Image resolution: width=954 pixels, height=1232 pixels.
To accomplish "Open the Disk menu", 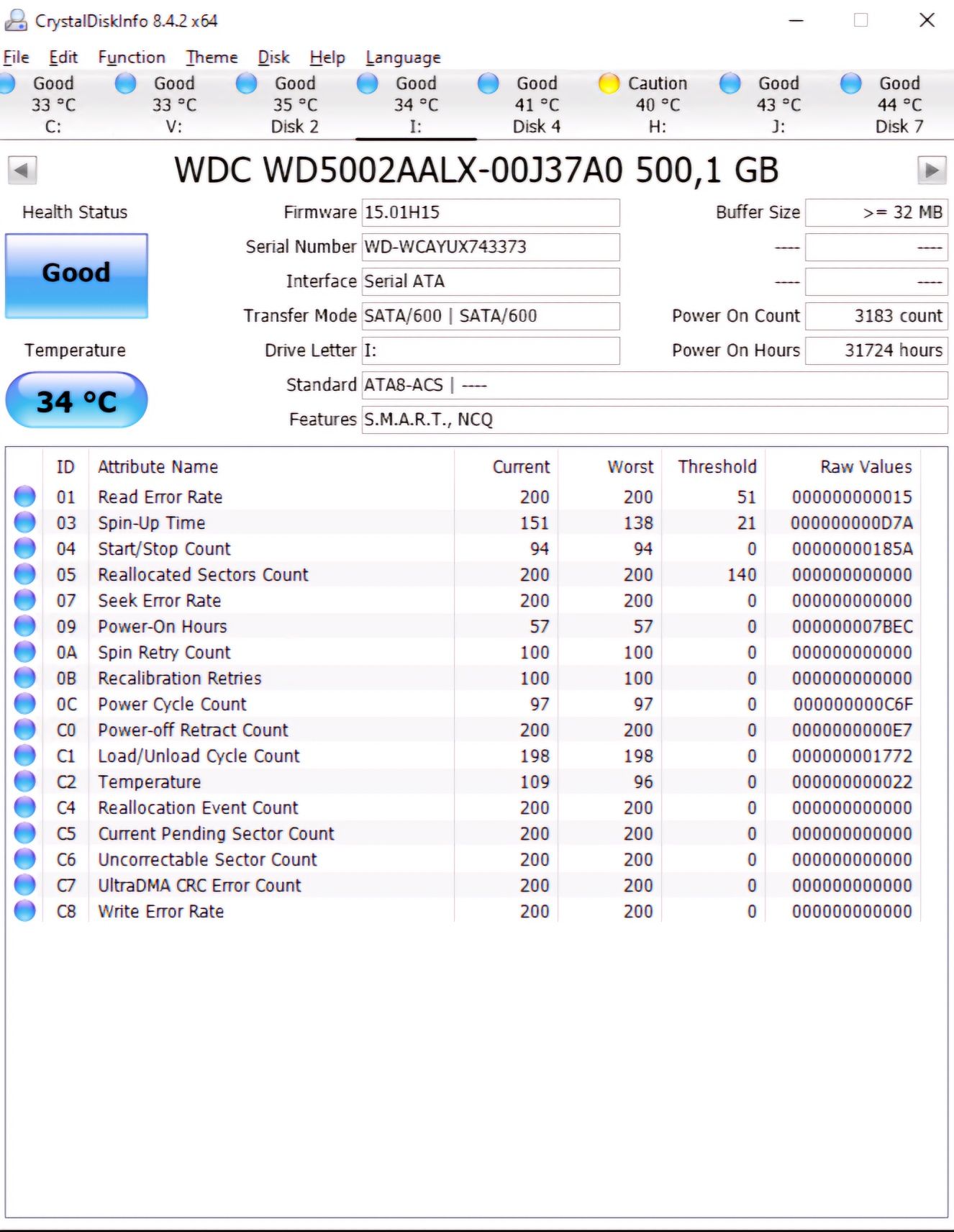I will 273,58.
